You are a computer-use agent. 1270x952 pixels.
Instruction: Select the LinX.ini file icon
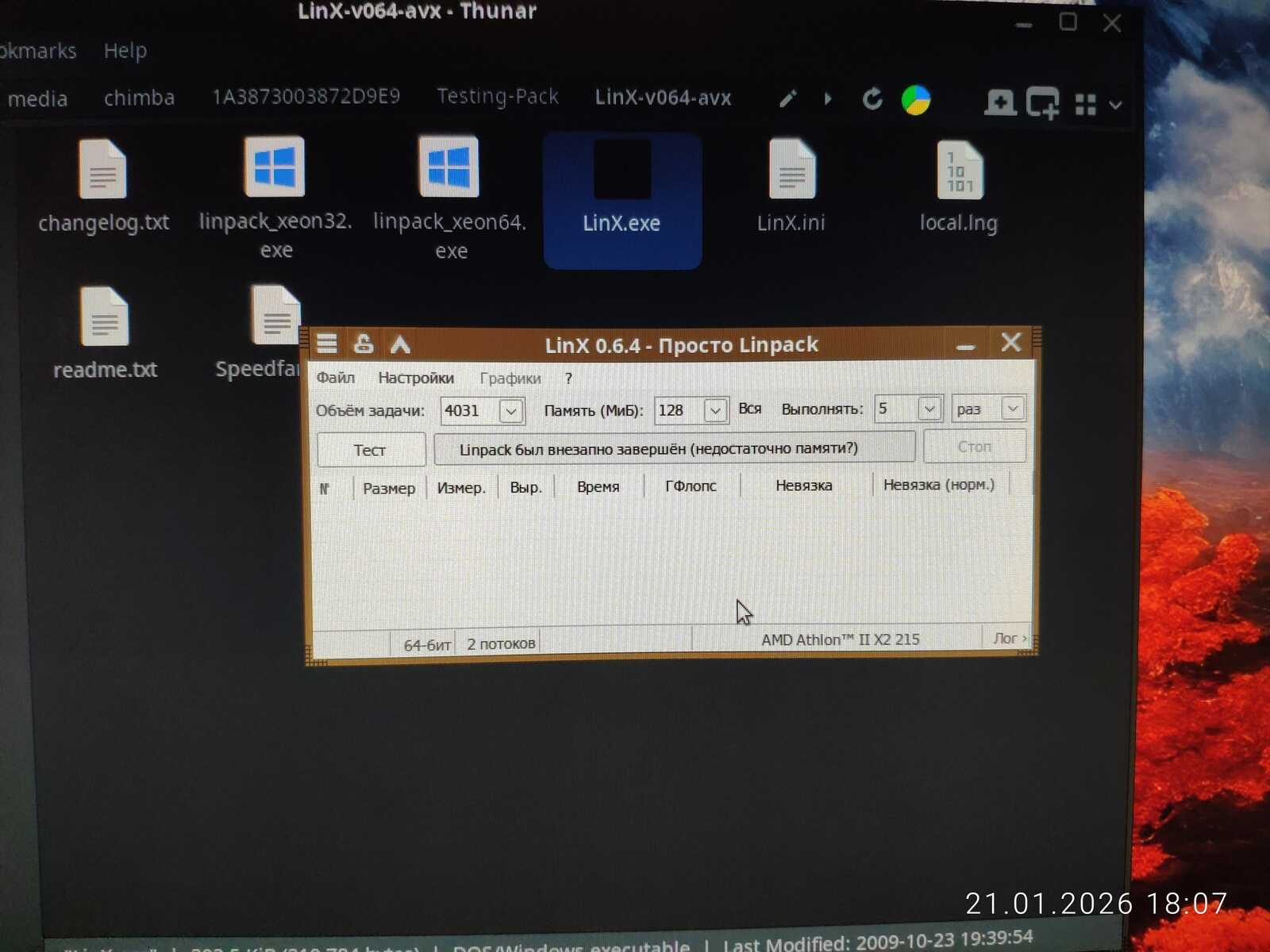792,169
